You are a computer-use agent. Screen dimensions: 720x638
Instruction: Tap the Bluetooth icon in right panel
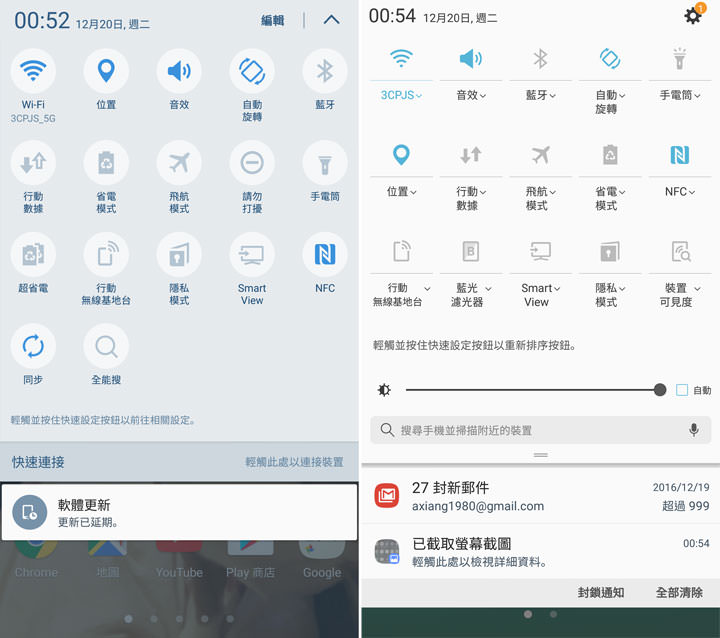[x=540, y=58]
